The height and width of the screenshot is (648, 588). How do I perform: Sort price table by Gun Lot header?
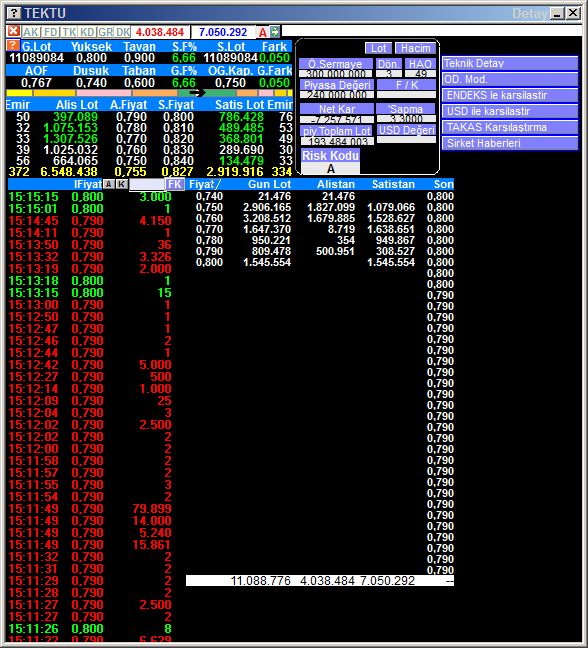(269, 184)
